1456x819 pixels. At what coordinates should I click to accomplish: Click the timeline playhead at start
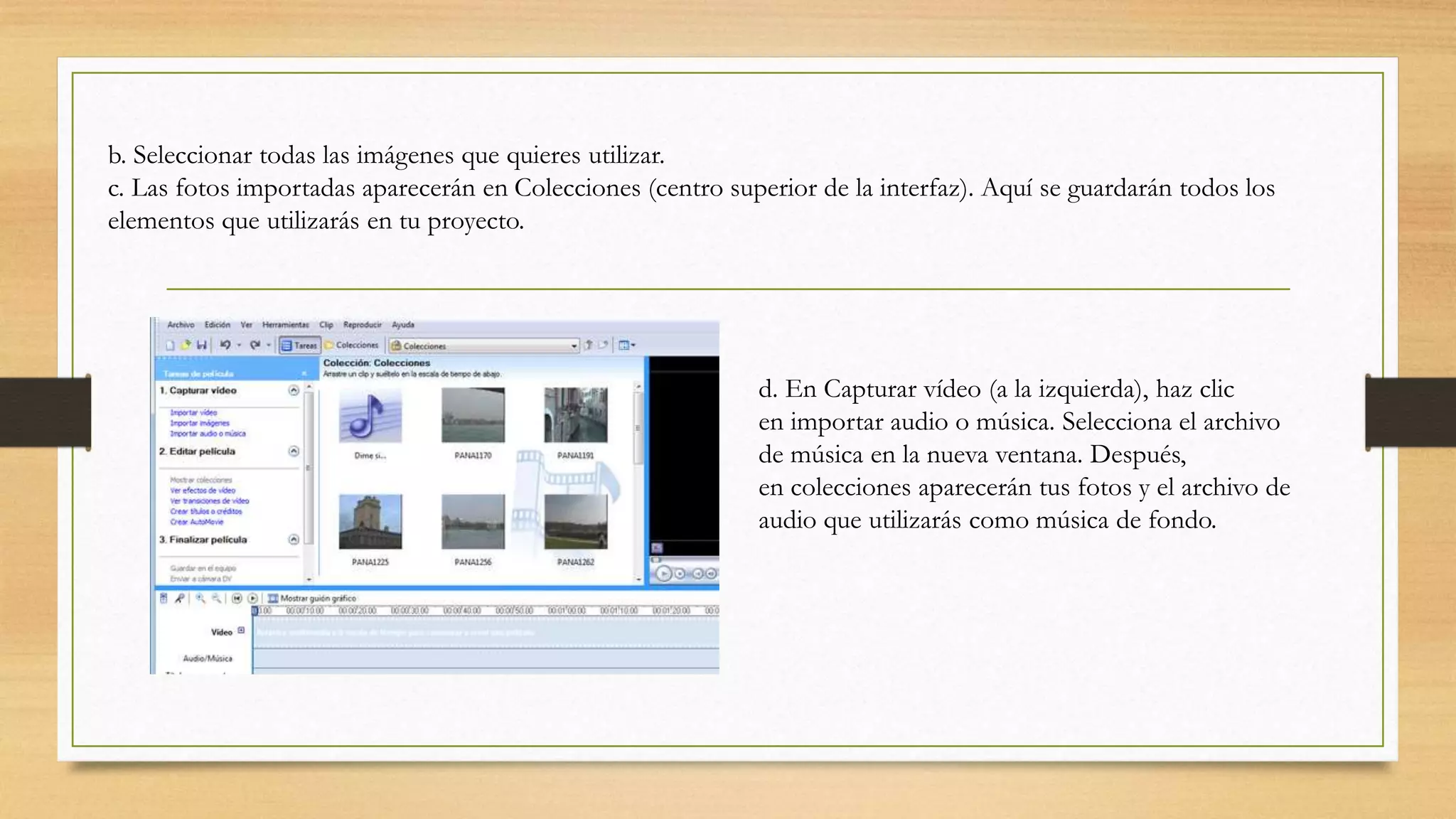256,611
